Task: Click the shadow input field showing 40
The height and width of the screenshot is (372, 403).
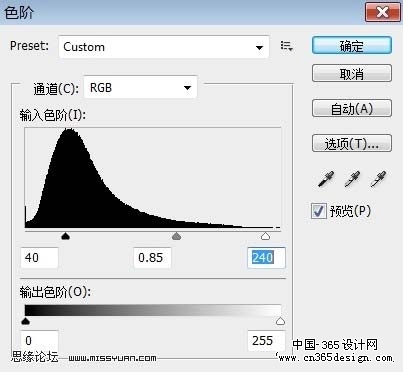Action: tap(40, 258)
